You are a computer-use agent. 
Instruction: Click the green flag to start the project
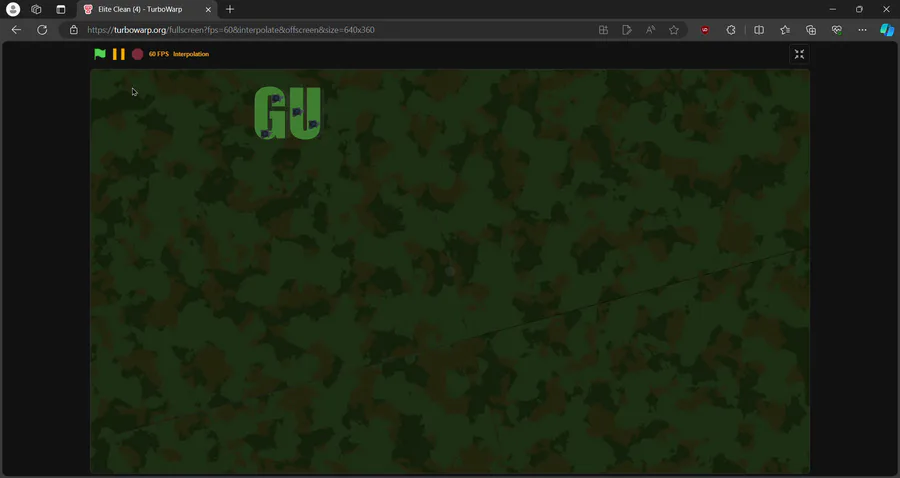pos(100,54)
